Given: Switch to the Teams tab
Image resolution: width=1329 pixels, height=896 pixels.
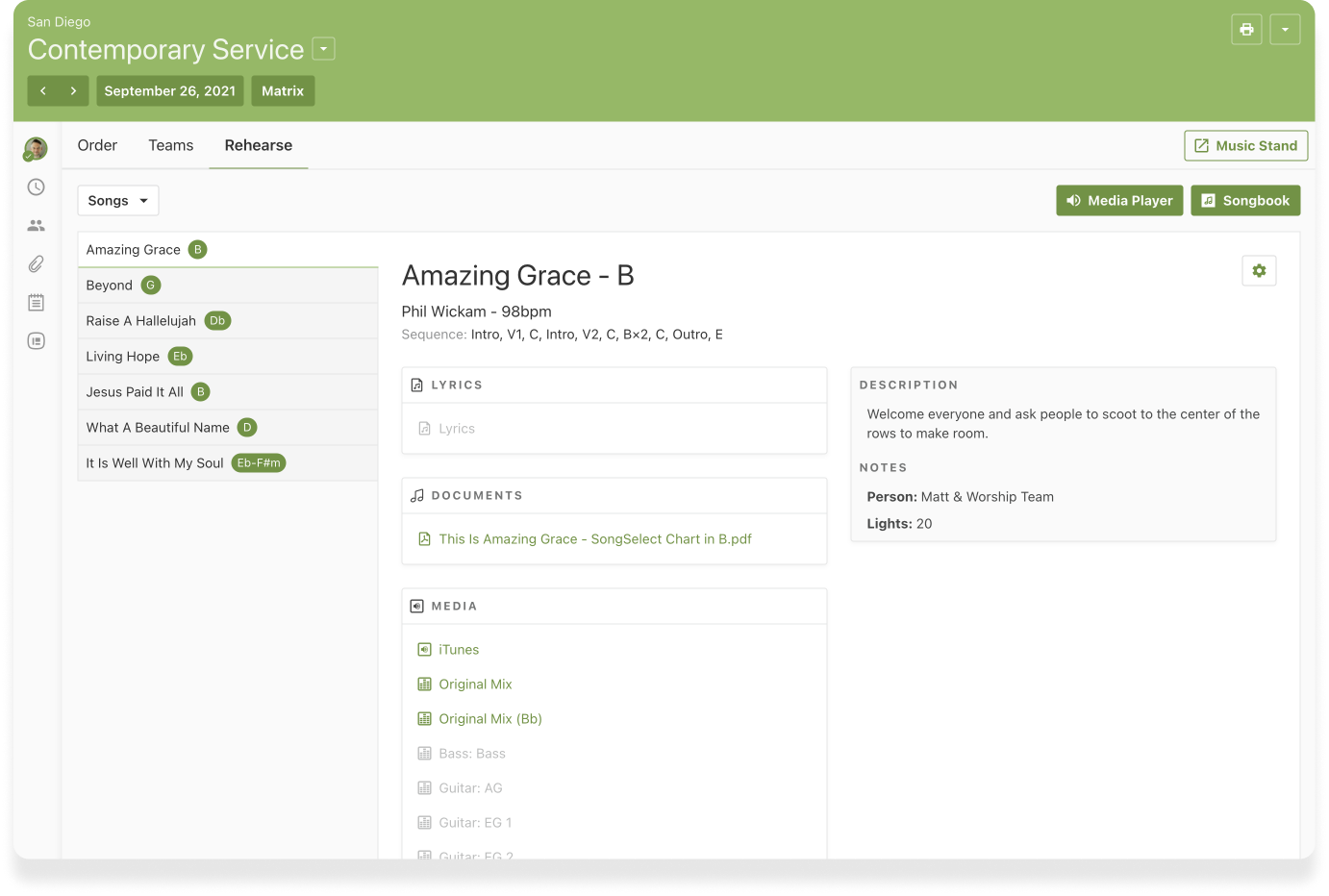Looking at the screenshot, I should [x=170, y=145].
